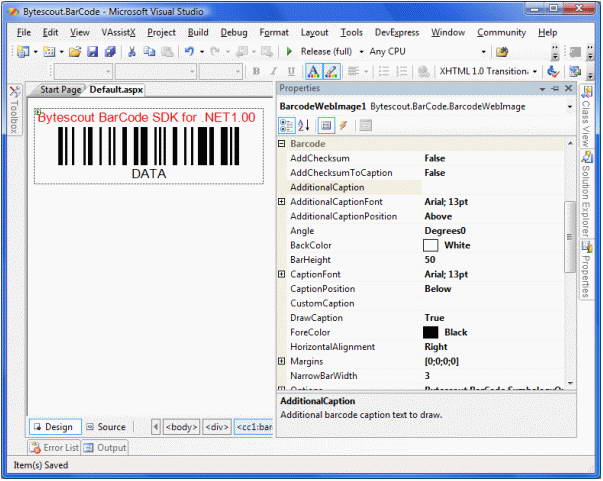Open the File menu
The height and width of the screenshot is (481, 603).
click(x=24, y=33)
